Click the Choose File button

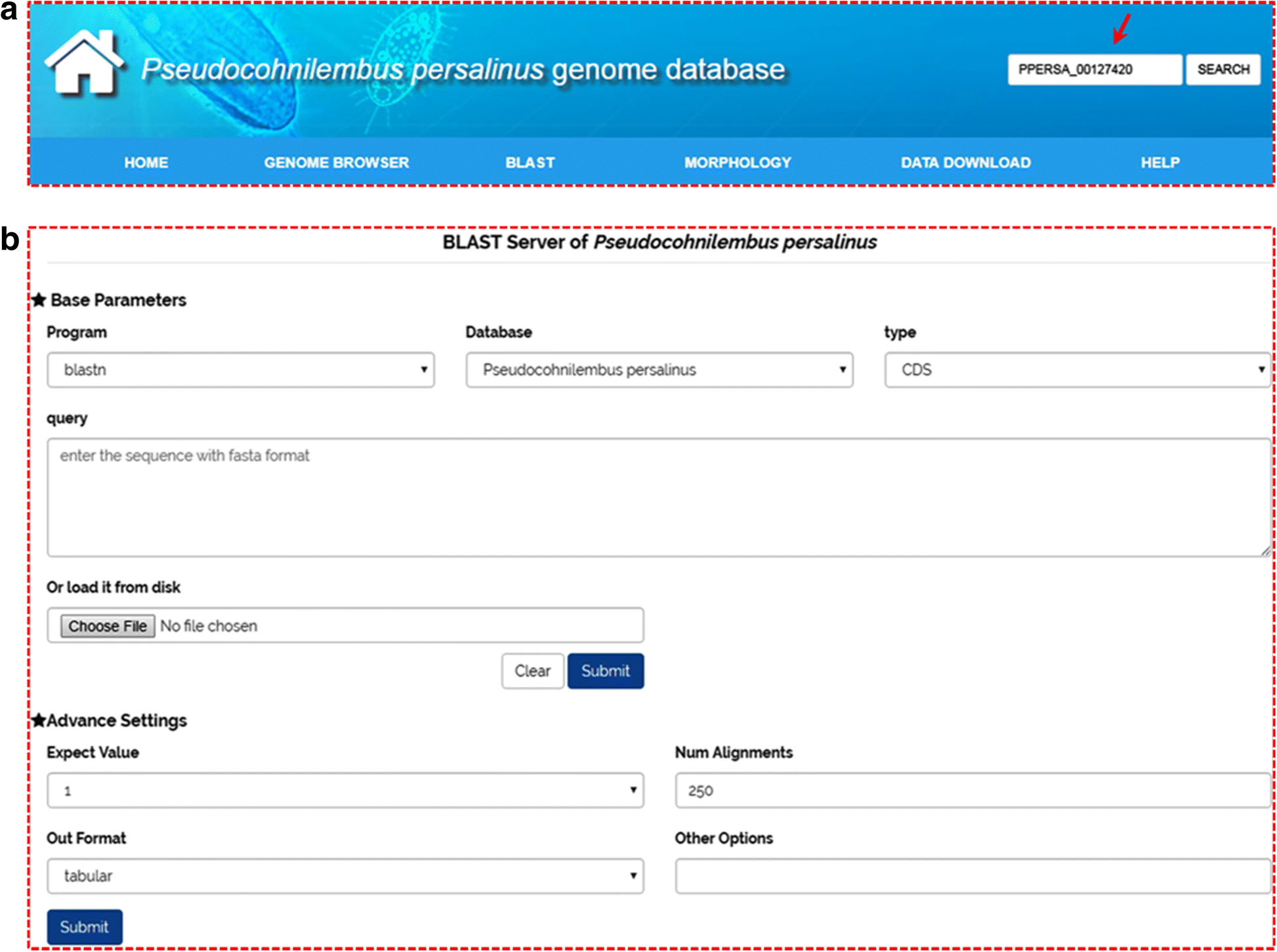click(108, 626)
